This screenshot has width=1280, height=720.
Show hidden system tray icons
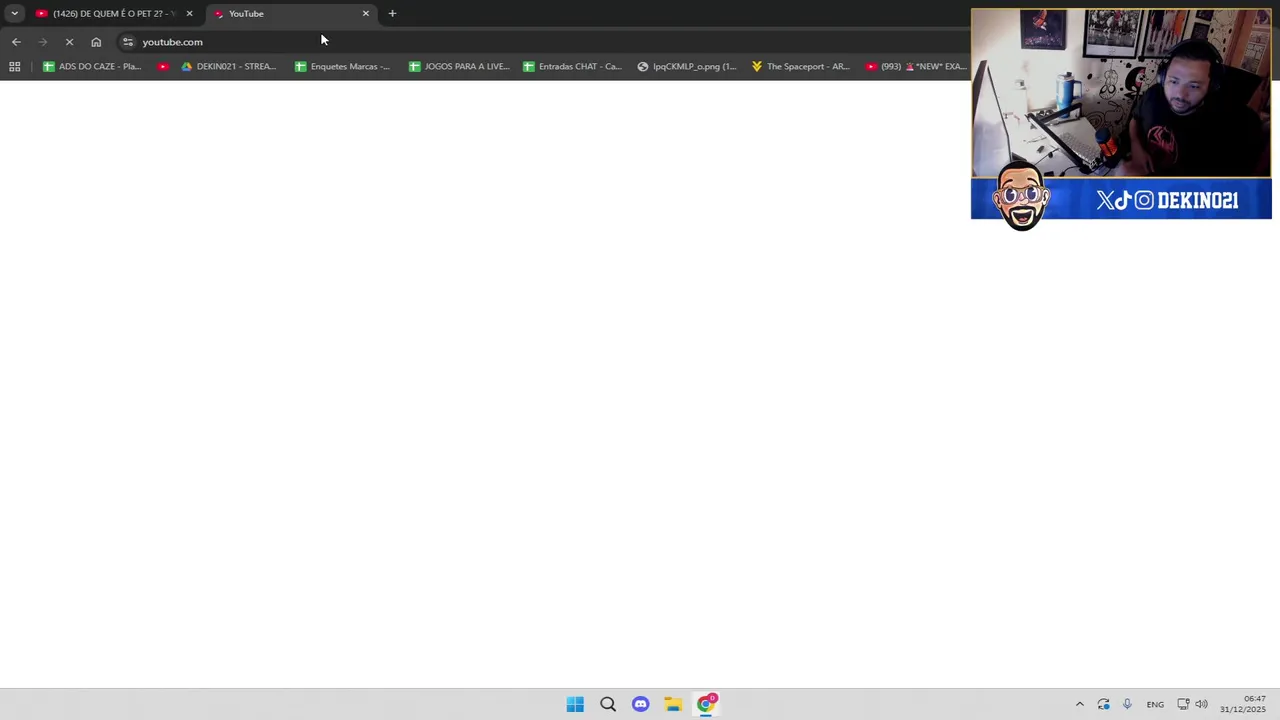click(1079, 704)
